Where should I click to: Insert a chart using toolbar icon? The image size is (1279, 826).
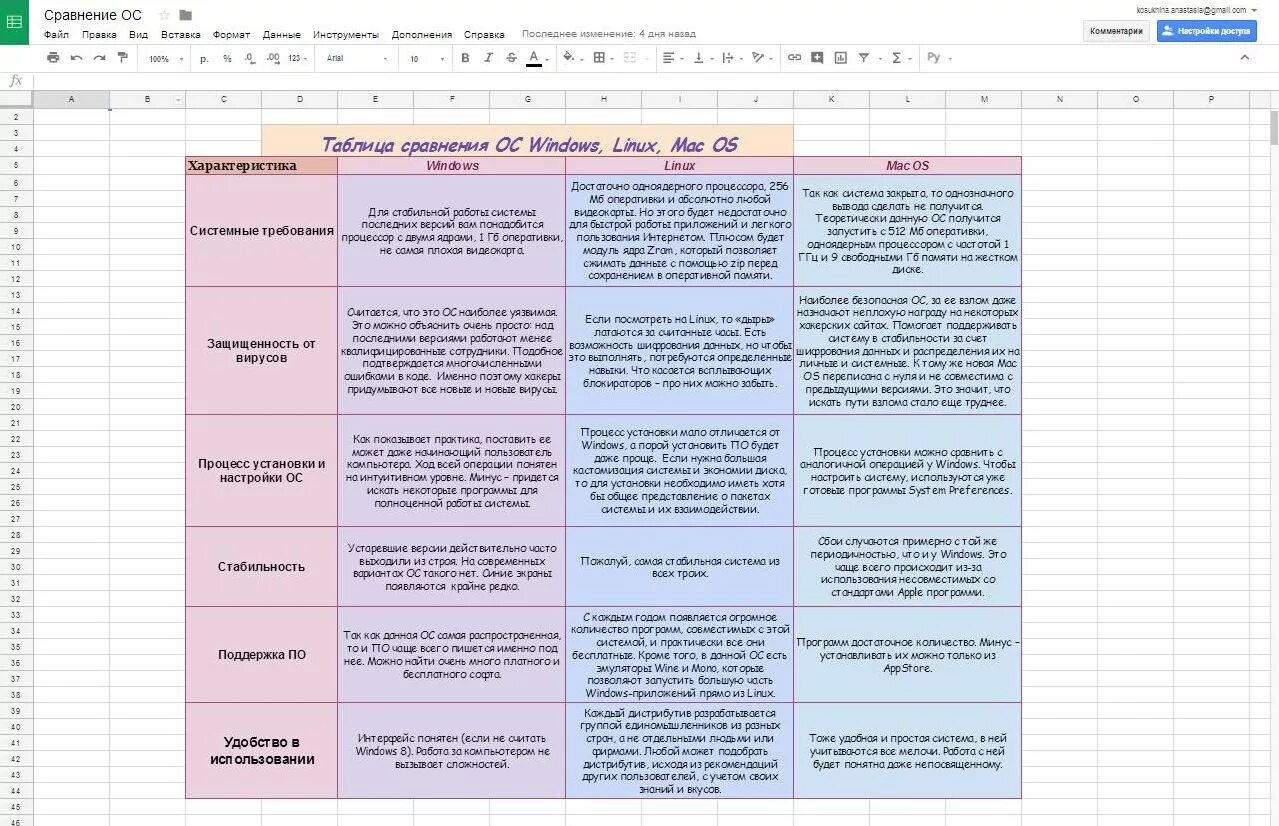(840, 58)
